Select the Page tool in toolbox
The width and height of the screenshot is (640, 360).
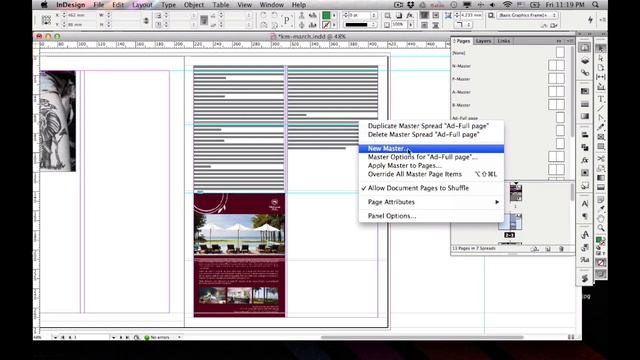pos(600,67)
